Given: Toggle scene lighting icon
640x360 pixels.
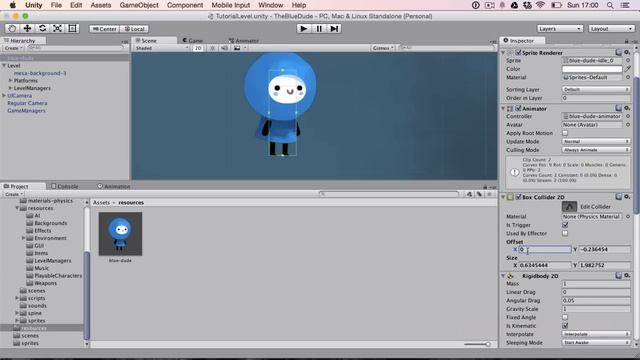Looking at the screenshot, I should coord(212,48).
